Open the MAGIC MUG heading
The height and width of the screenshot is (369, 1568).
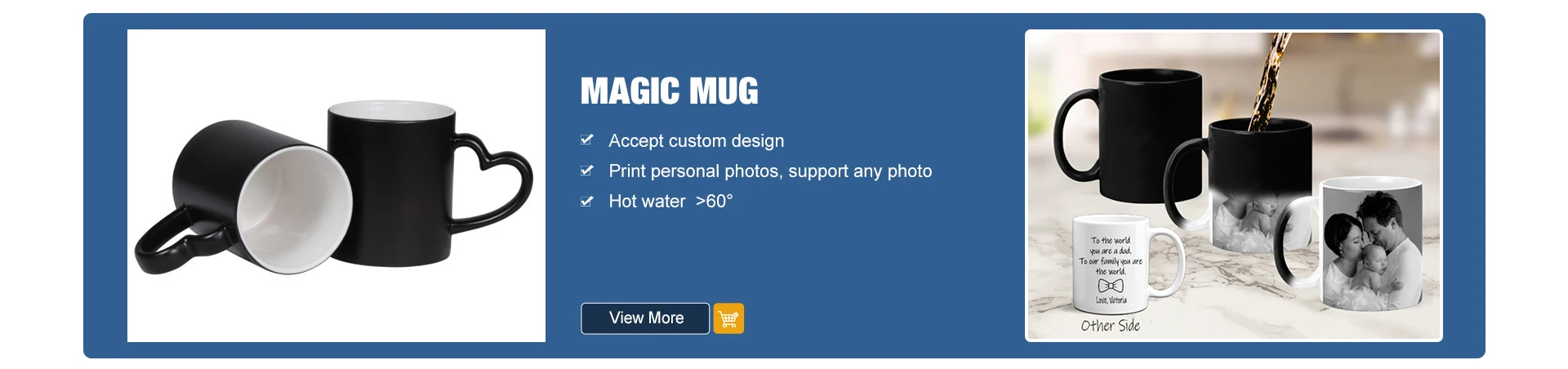click(x=670, y=91)
